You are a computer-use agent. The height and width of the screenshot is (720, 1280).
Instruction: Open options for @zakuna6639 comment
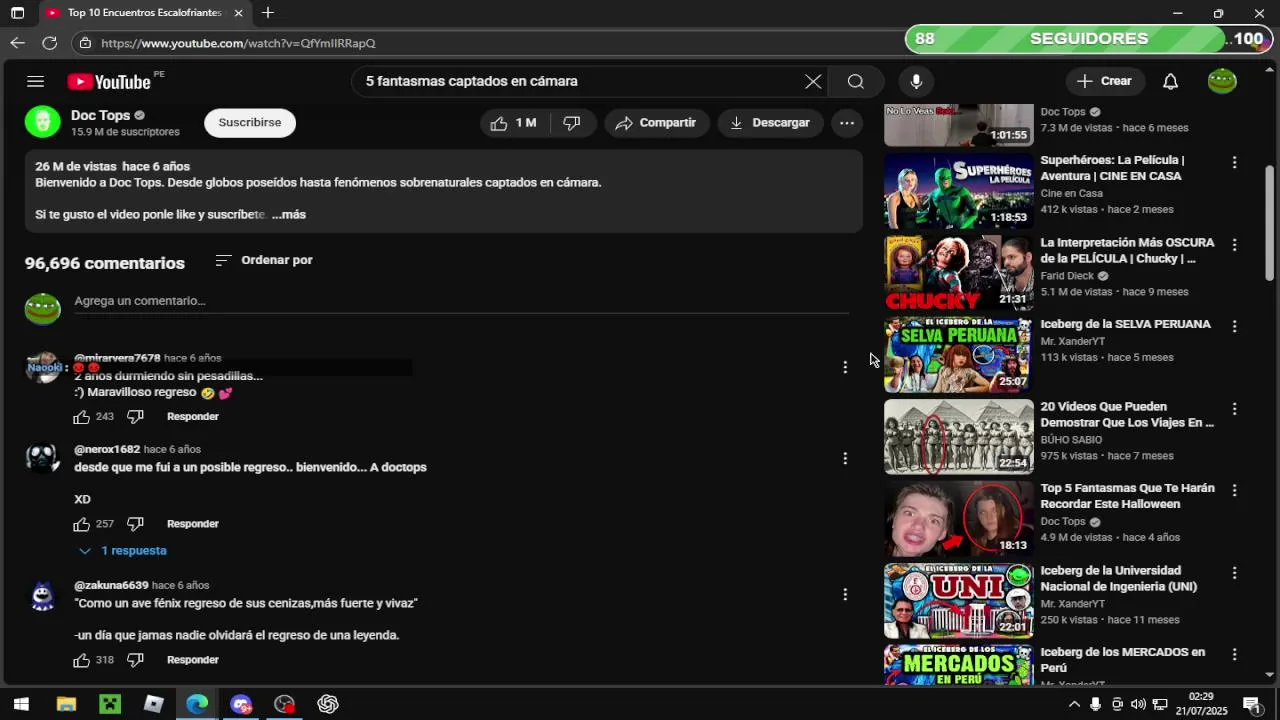tap(845, 594)
